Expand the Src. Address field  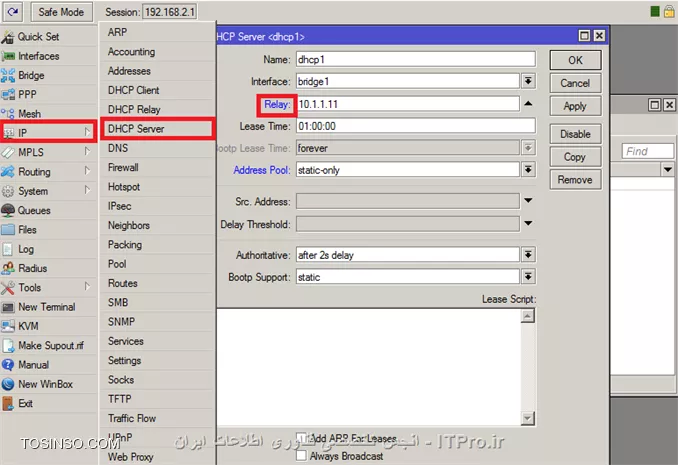[x=528, y=201]
